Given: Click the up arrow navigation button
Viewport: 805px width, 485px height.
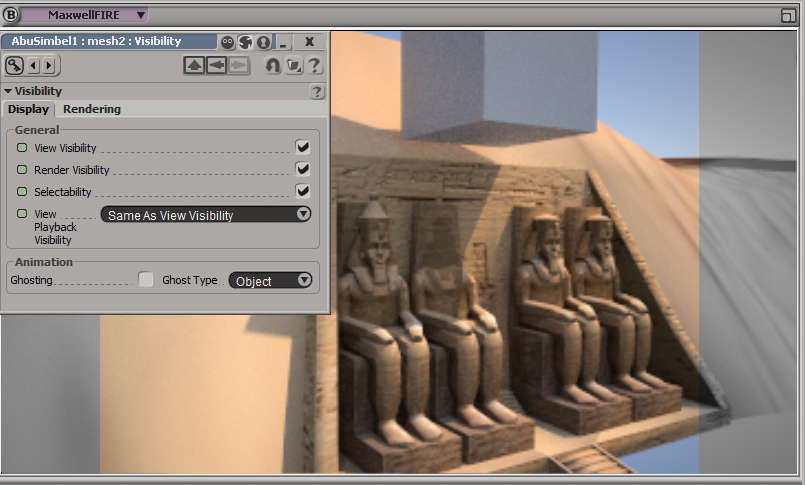Looking at the screenshot, I should (x=194, y=65).
